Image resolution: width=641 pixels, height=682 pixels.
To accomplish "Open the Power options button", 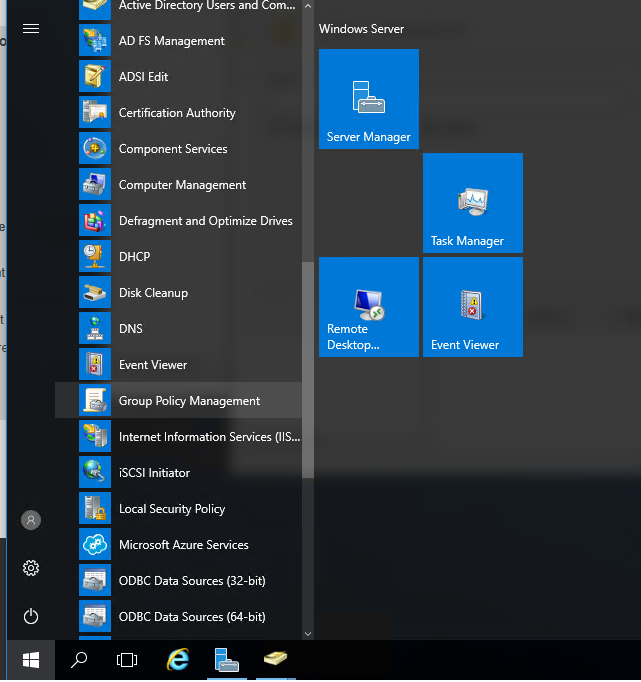I will (x=31, y=616).
